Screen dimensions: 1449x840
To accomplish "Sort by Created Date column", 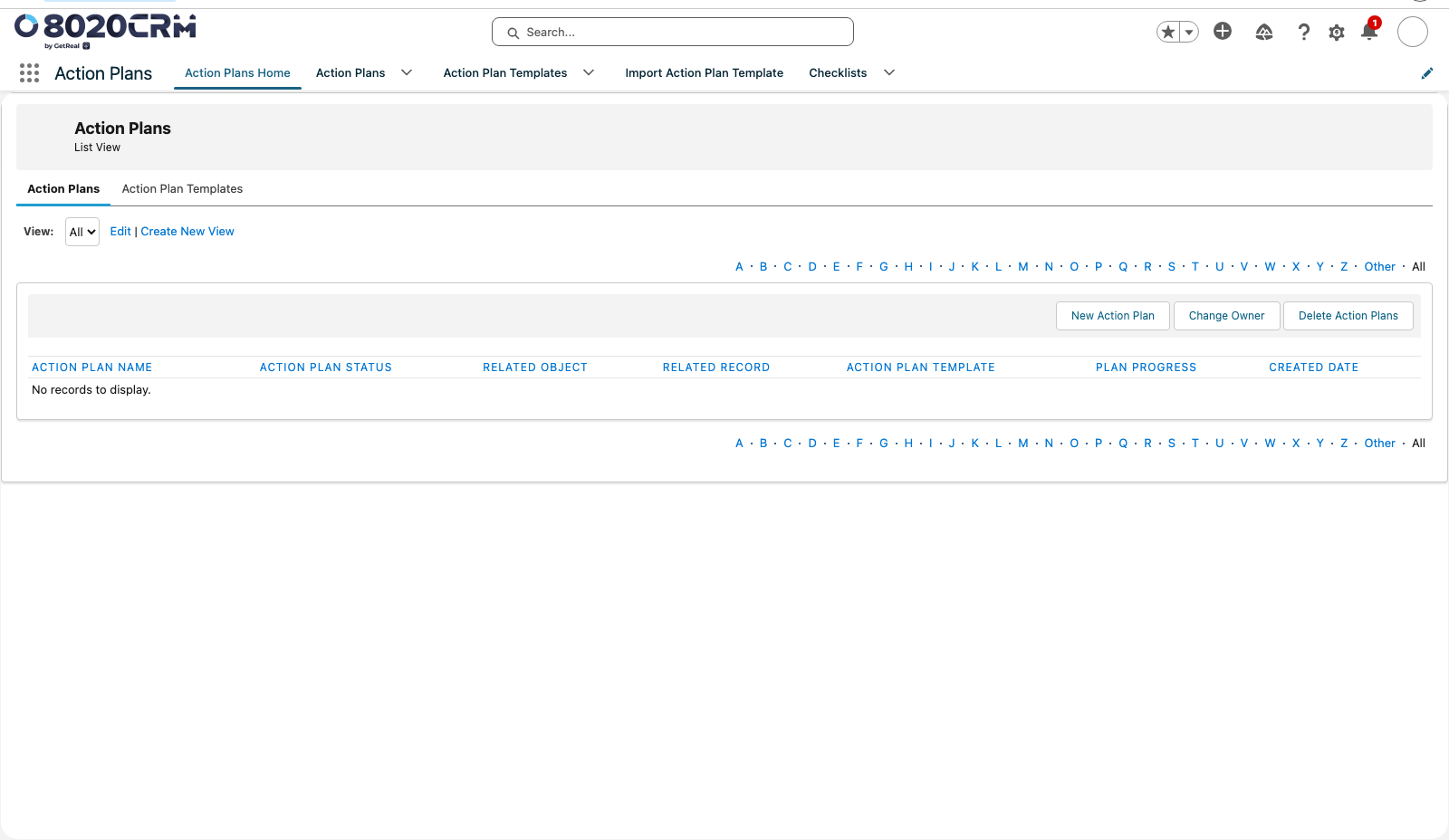I will [x=1314, y=367].
